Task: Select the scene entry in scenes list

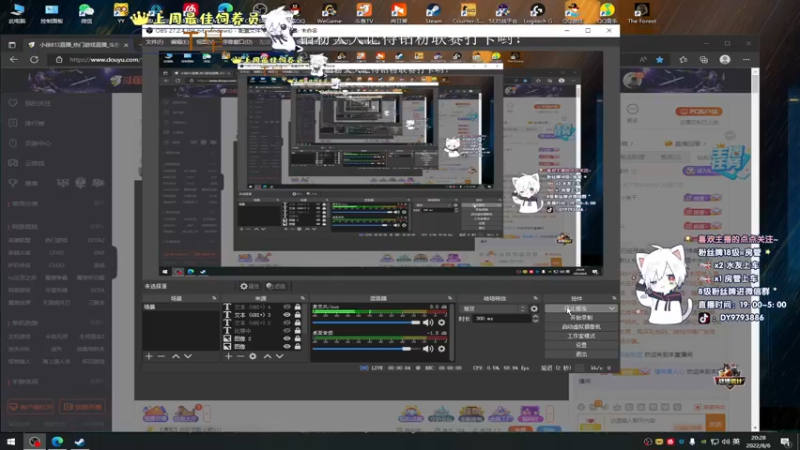Action: 181,307
